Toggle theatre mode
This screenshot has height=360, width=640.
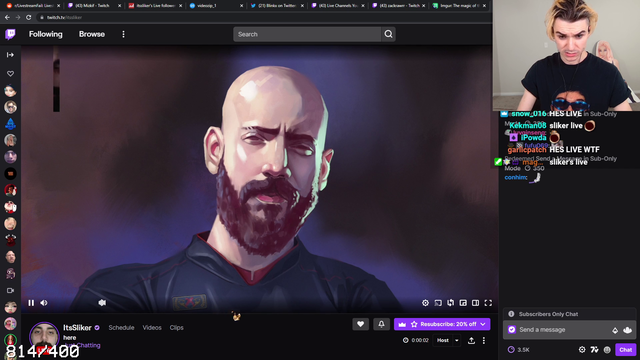coord(476,303)
